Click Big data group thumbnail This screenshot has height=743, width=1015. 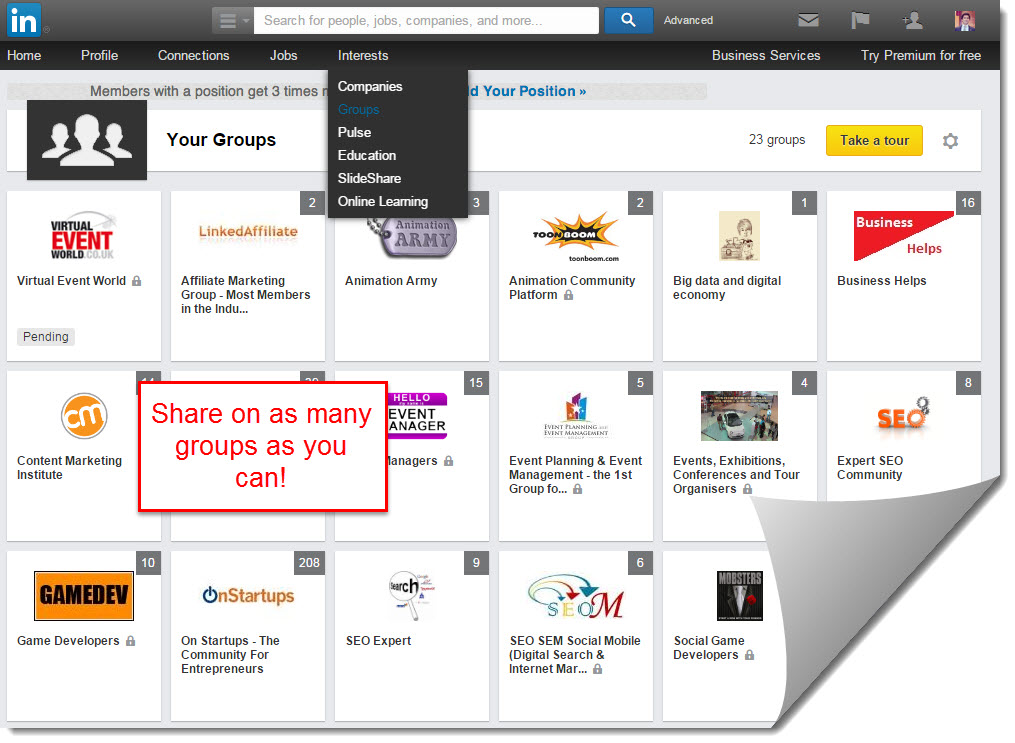click(739, 236)
